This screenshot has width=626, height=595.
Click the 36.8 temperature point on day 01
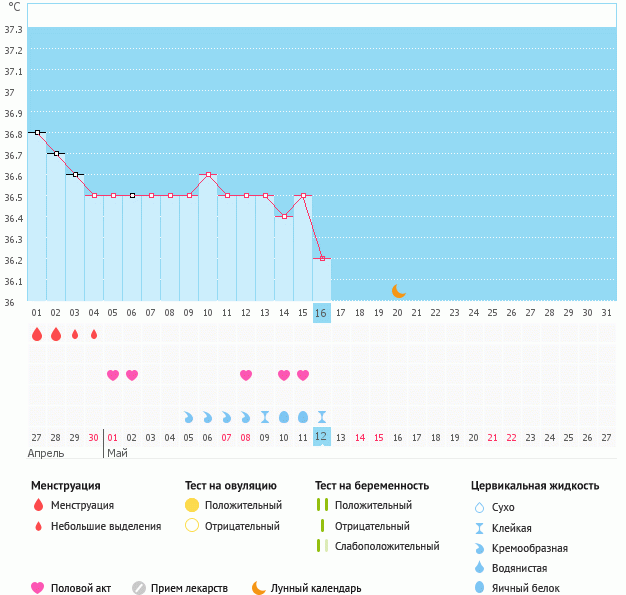pos(37,132)
